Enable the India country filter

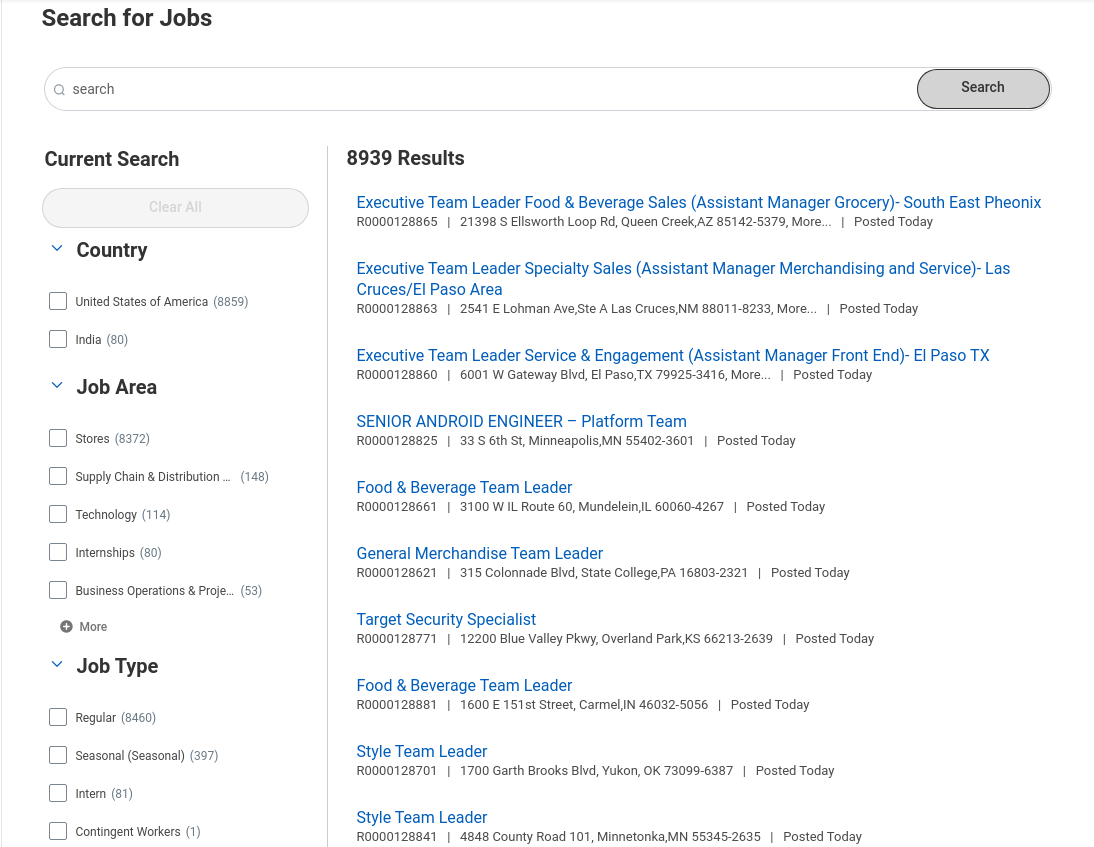click(x=57, y=339)
